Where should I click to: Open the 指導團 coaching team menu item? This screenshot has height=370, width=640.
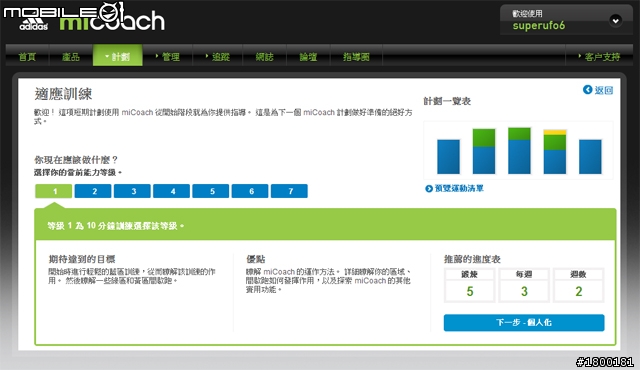click(x=356, y=57)
